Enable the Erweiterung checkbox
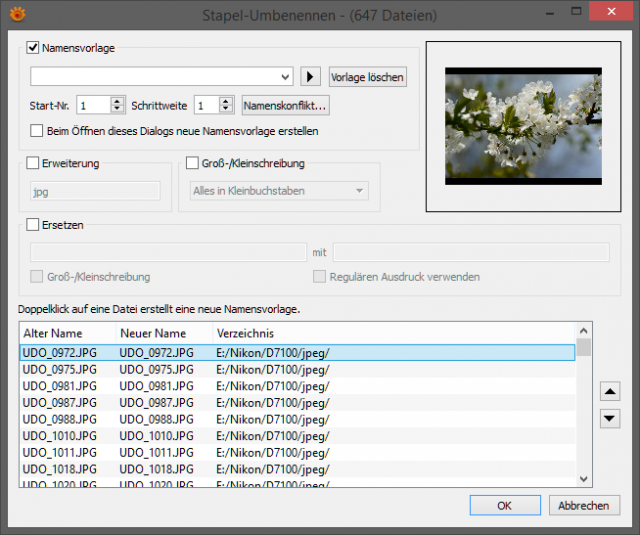The image size is (640, 535). pyautogui.click(x=33, y=163)
